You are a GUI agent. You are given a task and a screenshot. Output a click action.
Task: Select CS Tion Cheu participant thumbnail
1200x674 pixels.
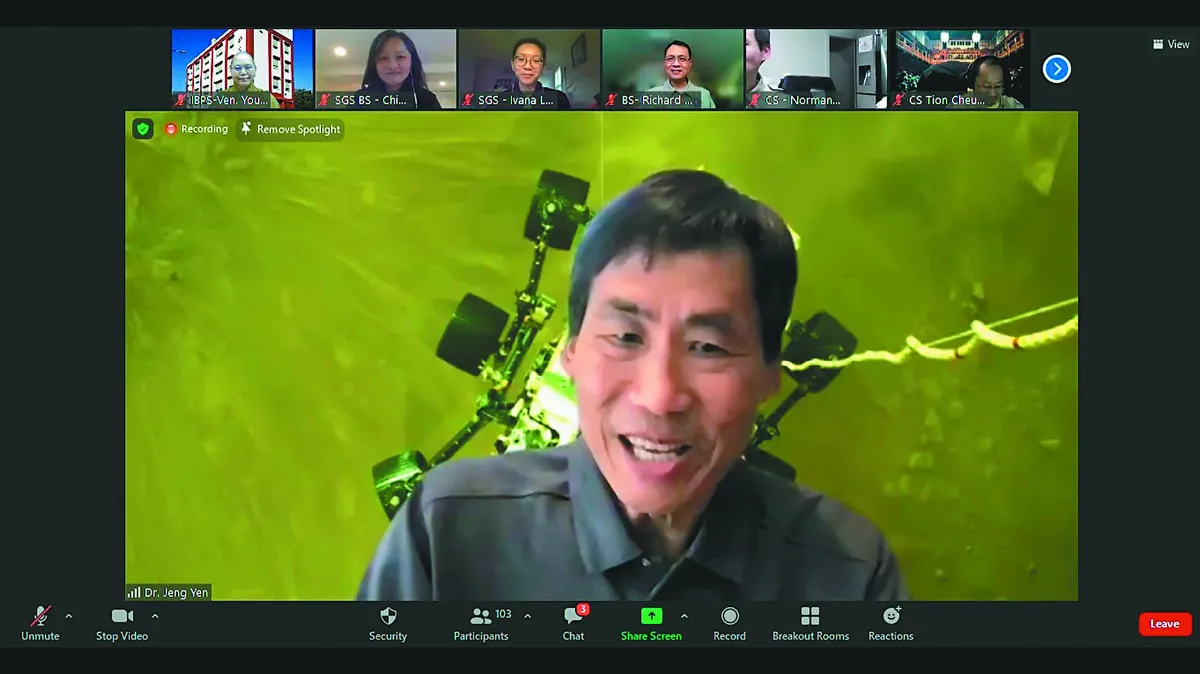coord(960,68)
